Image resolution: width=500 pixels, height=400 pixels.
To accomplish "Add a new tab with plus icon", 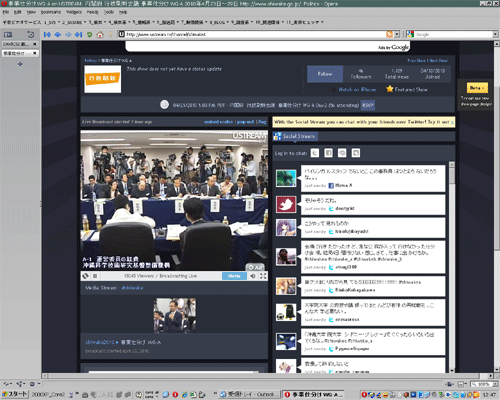I will (20, 64).
